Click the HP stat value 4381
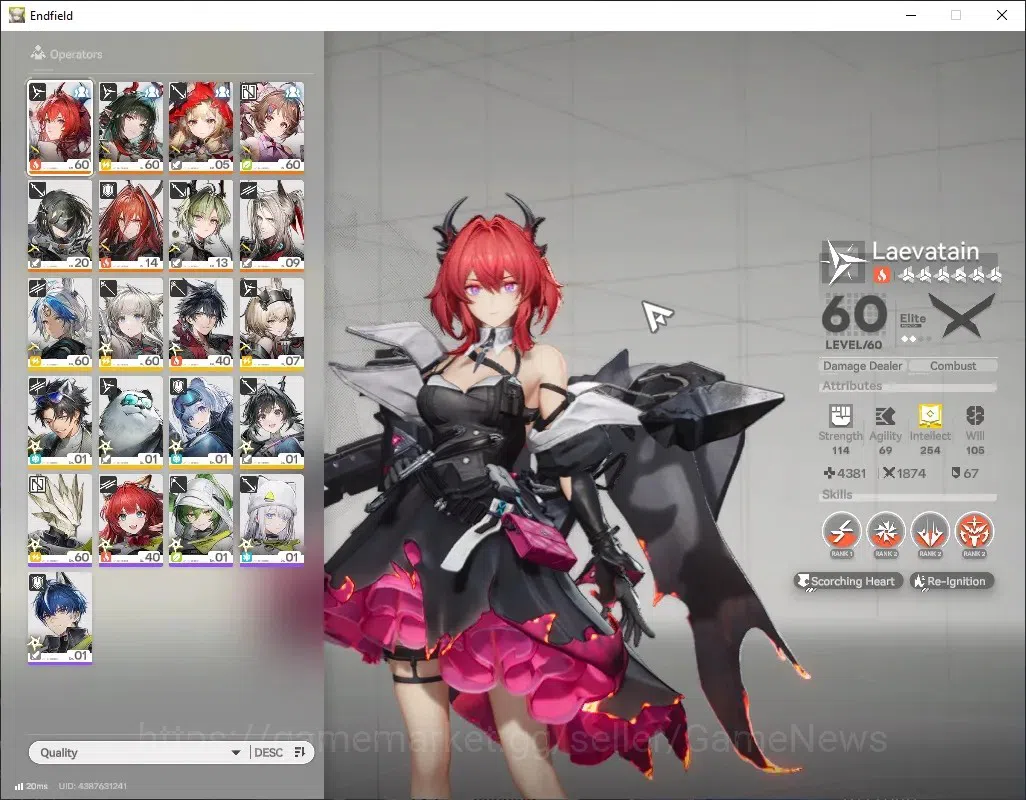Image resolution: width=1026 pixels, height=800 pixels. 851,473
